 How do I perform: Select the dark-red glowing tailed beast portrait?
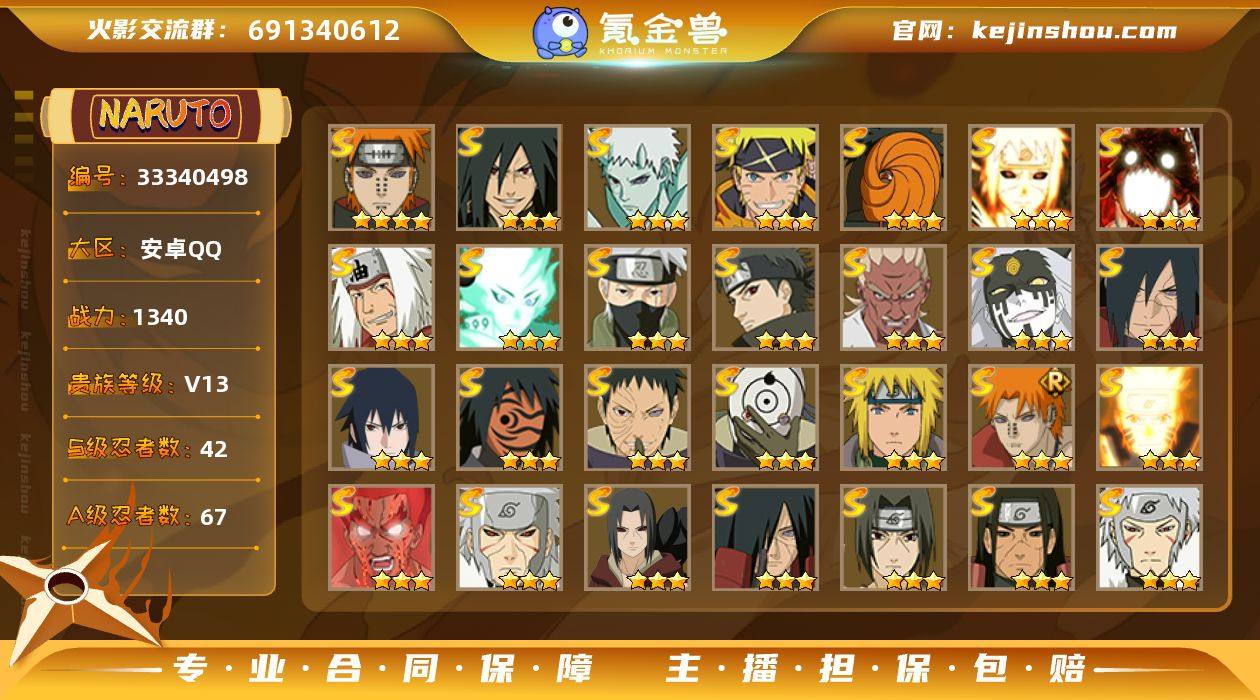tap(1149, 178)
